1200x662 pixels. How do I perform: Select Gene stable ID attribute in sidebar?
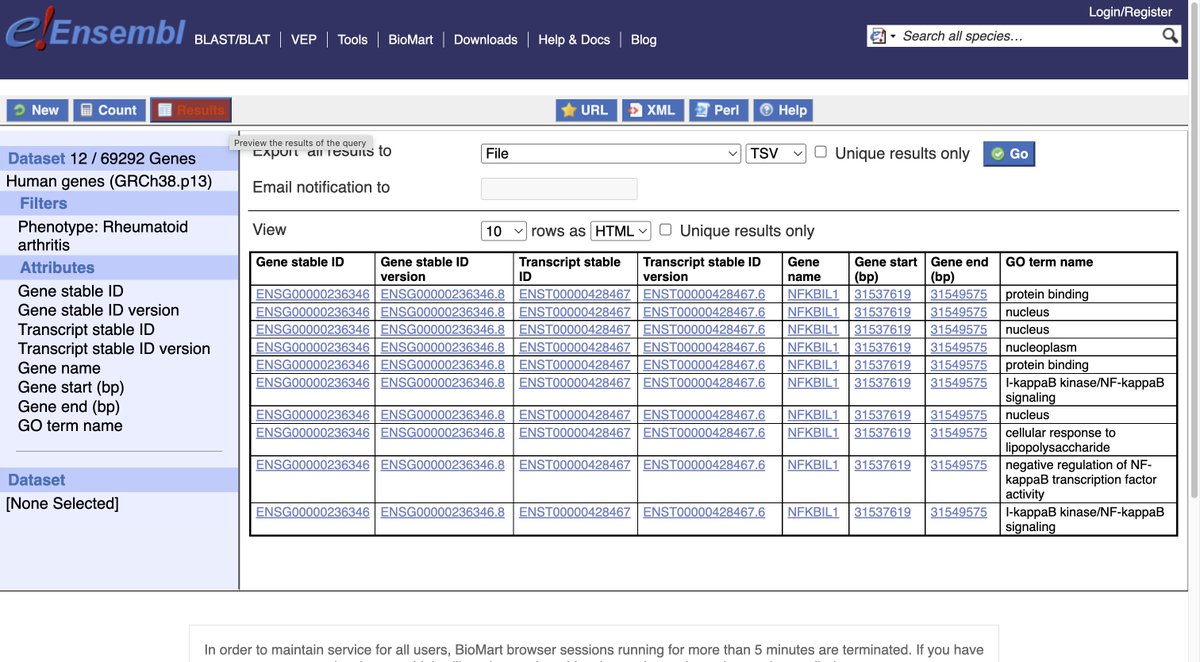tap(71, 291)
